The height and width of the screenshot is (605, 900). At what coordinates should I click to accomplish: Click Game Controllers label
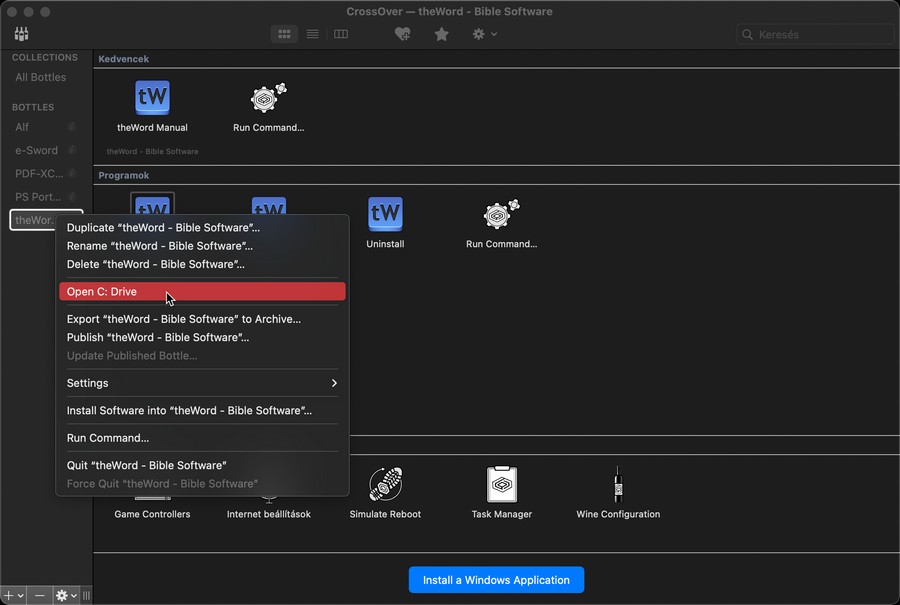click(x=152, y=514)
